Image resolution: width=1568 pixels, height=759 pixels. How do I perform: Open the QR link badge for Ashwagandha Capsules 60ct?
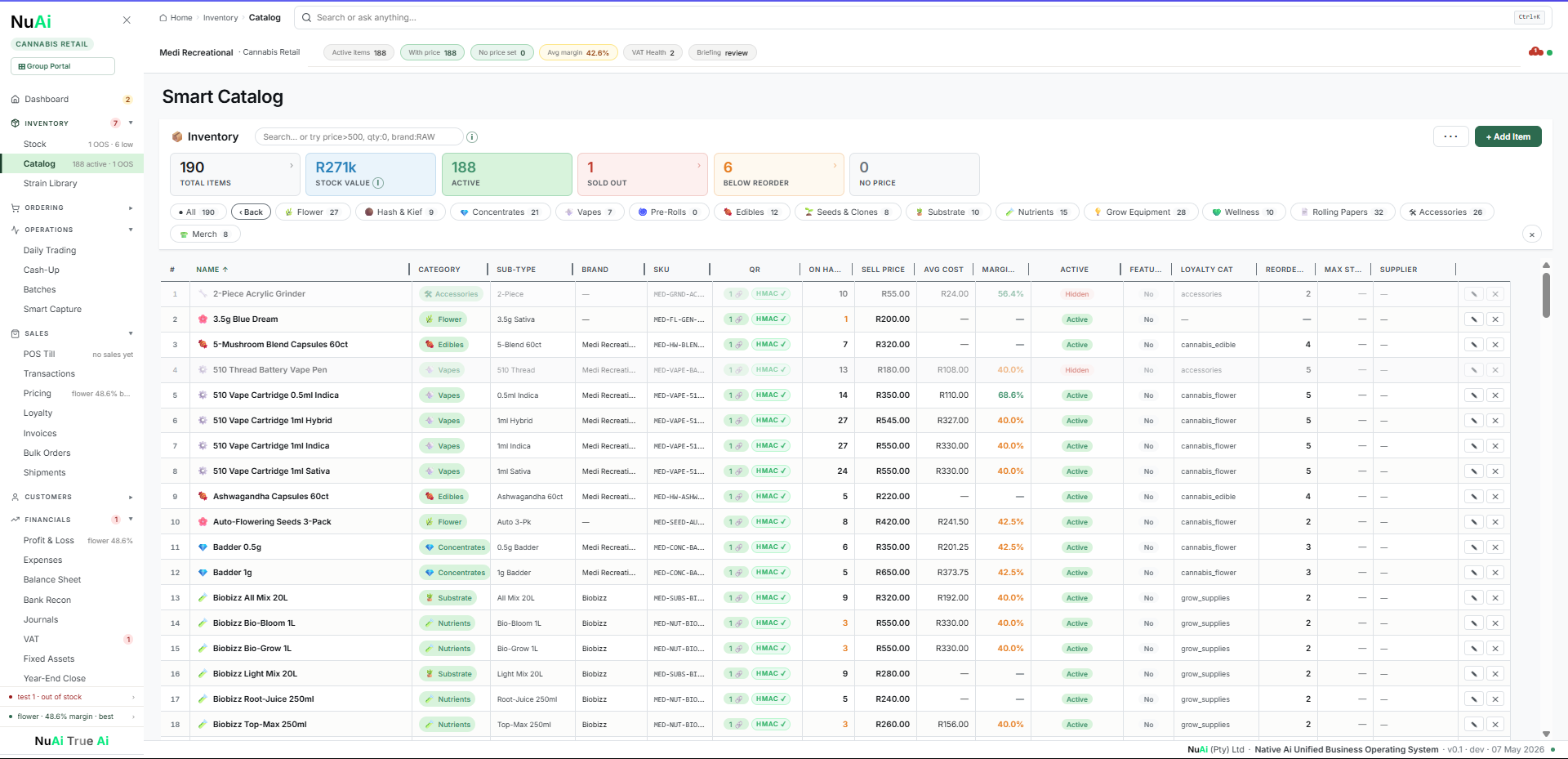pyautogui.click(x=736, y=497)
